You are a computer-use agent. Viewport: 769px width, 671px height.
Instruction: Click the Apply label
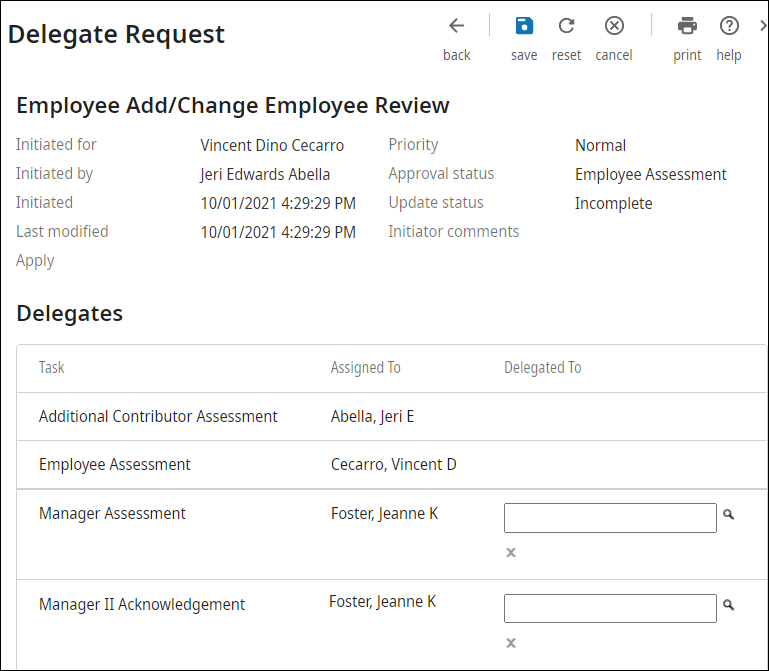coord(35,261)
